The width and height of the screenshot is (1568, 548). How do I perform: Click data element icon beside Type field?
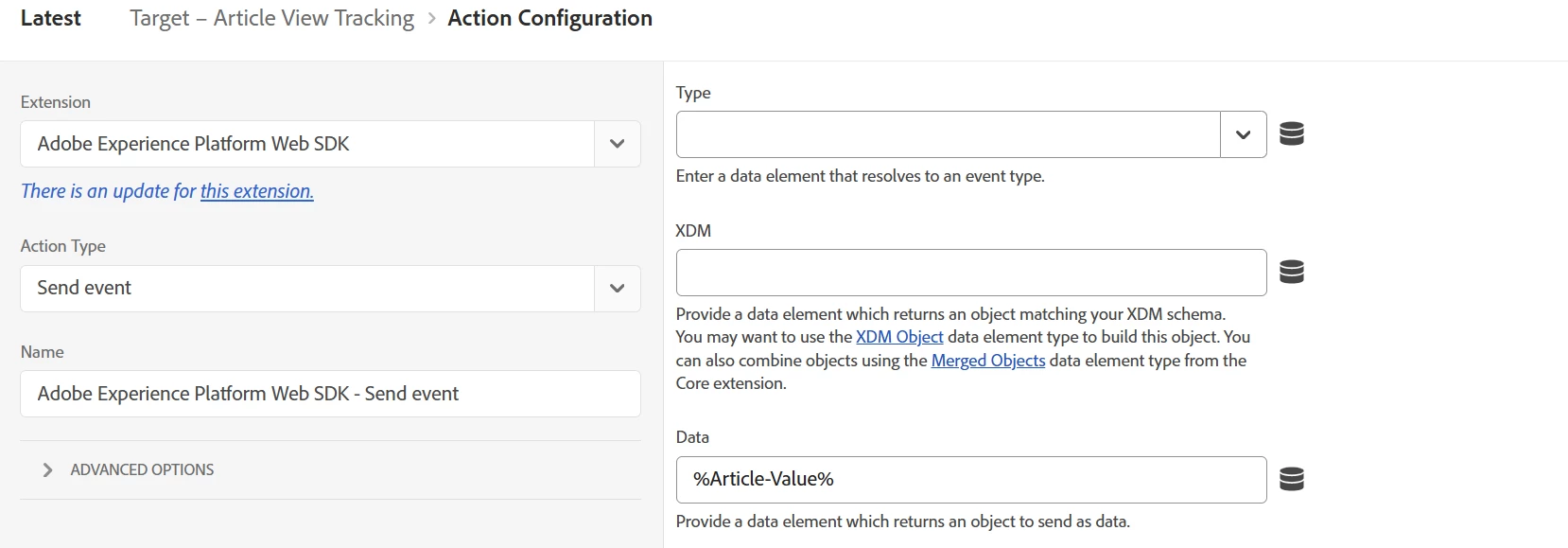pyautogui.click(x=1291, y=134)
